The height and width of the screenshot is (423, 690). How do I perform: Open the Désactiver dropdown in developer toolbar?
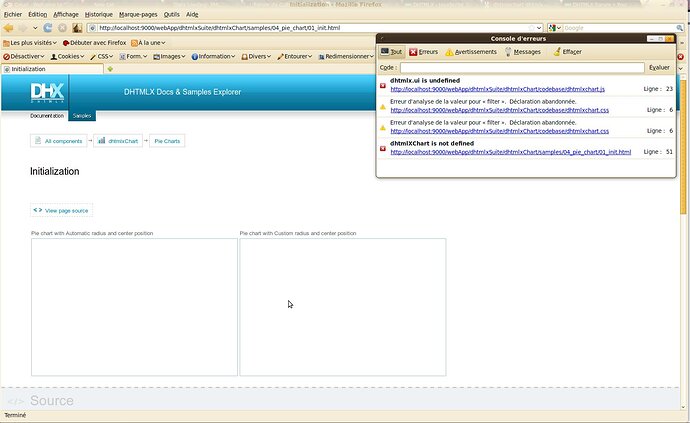pyautogui.click(x=24, y=56)
